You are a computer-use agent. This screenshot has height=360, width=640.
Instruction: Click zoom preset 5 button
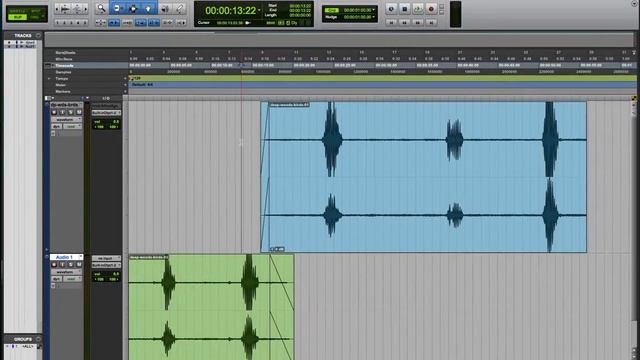pyautogui.click(x=84, y=22)
